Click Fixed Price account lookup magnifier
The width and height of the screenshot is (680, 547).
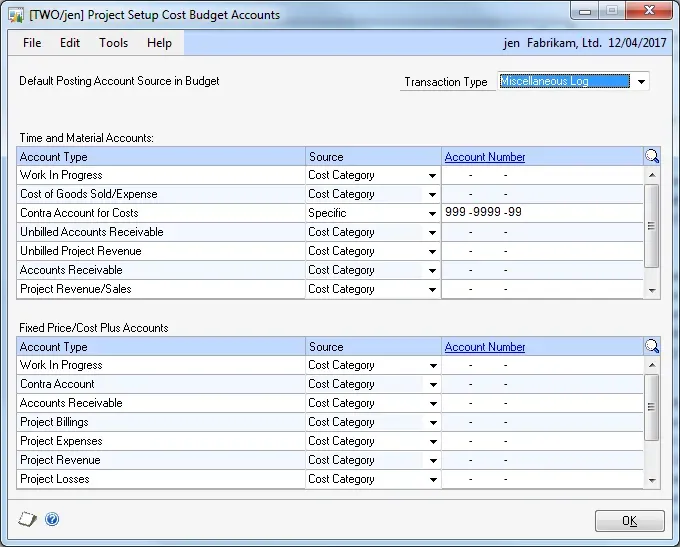tap(652, 346)
